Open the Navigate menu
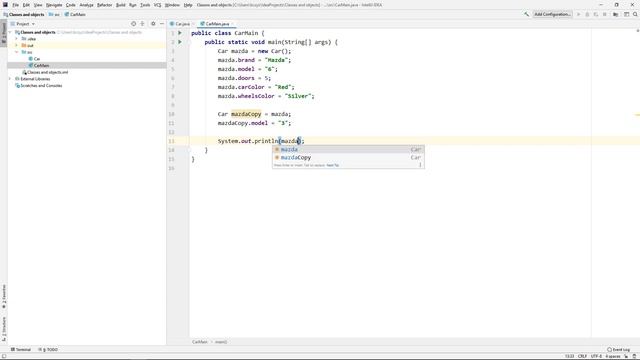This screenshot has height=360, width=640. (54, 5)
